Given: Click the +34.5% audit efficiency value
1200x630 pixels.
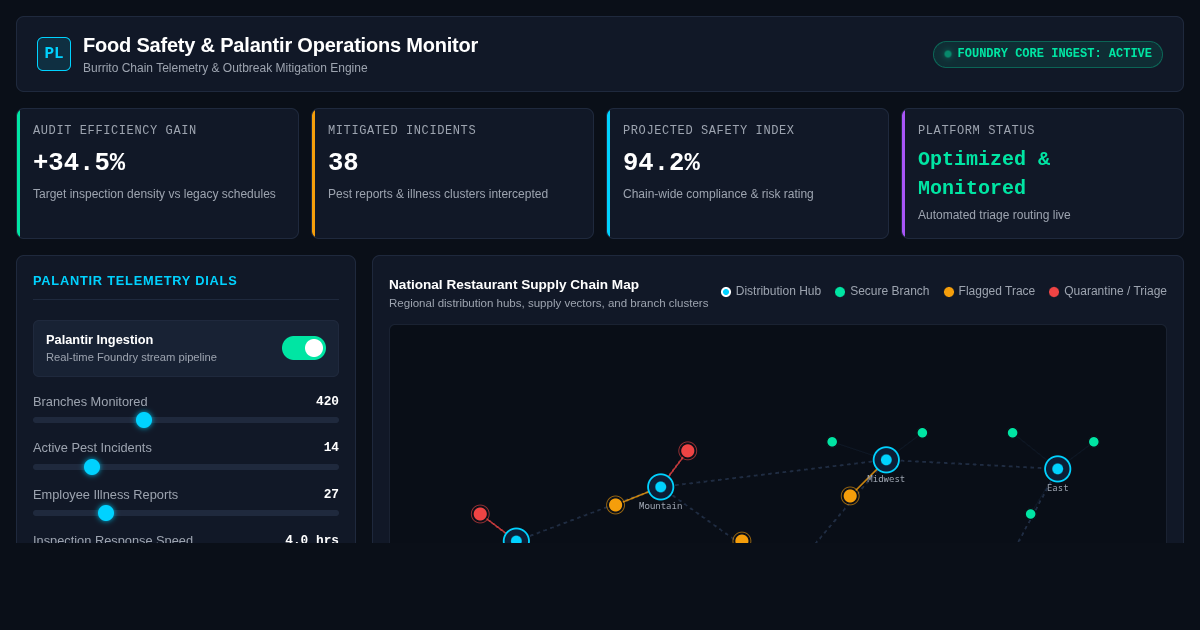Looking at the screenshot, I should coord(79,163).
